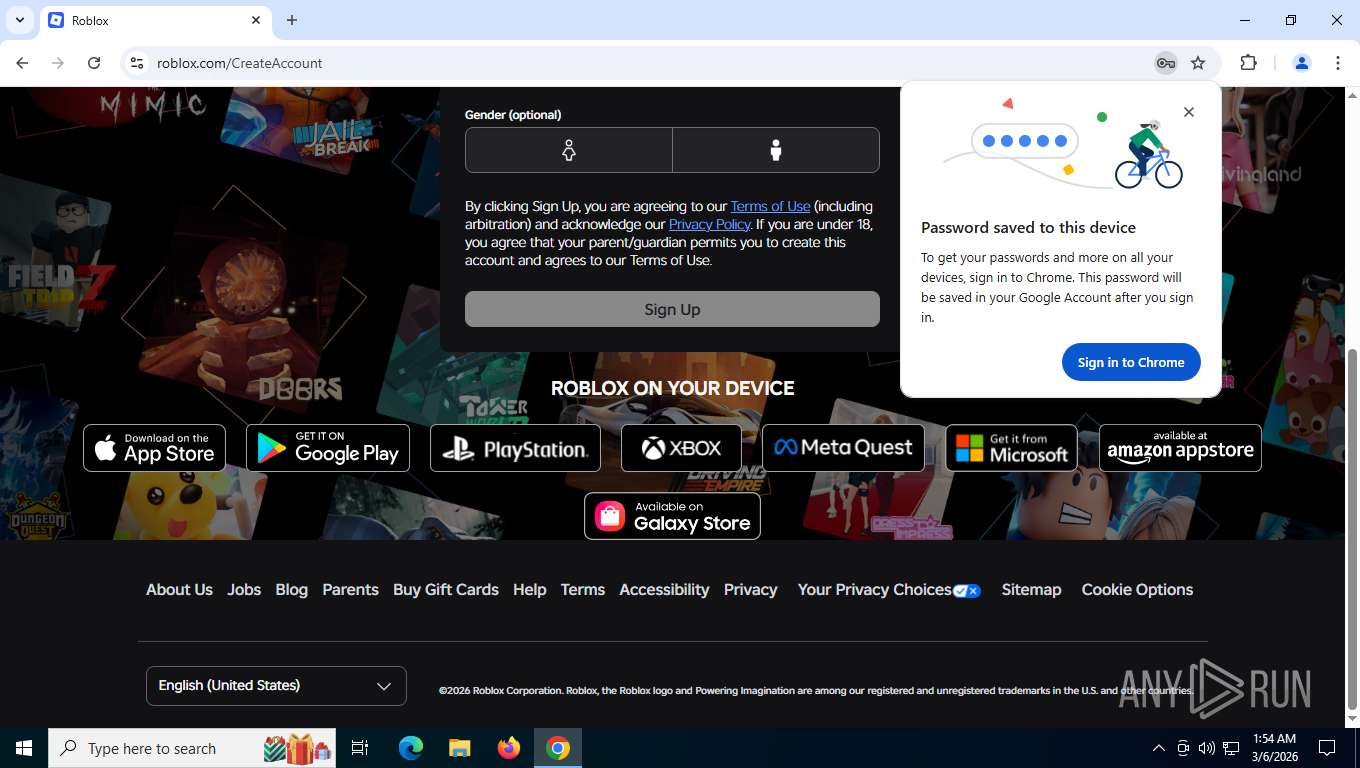This screenshot has height=768, width=1360.
Task: Open the Privacy footer link
Action: click(750, 589)
